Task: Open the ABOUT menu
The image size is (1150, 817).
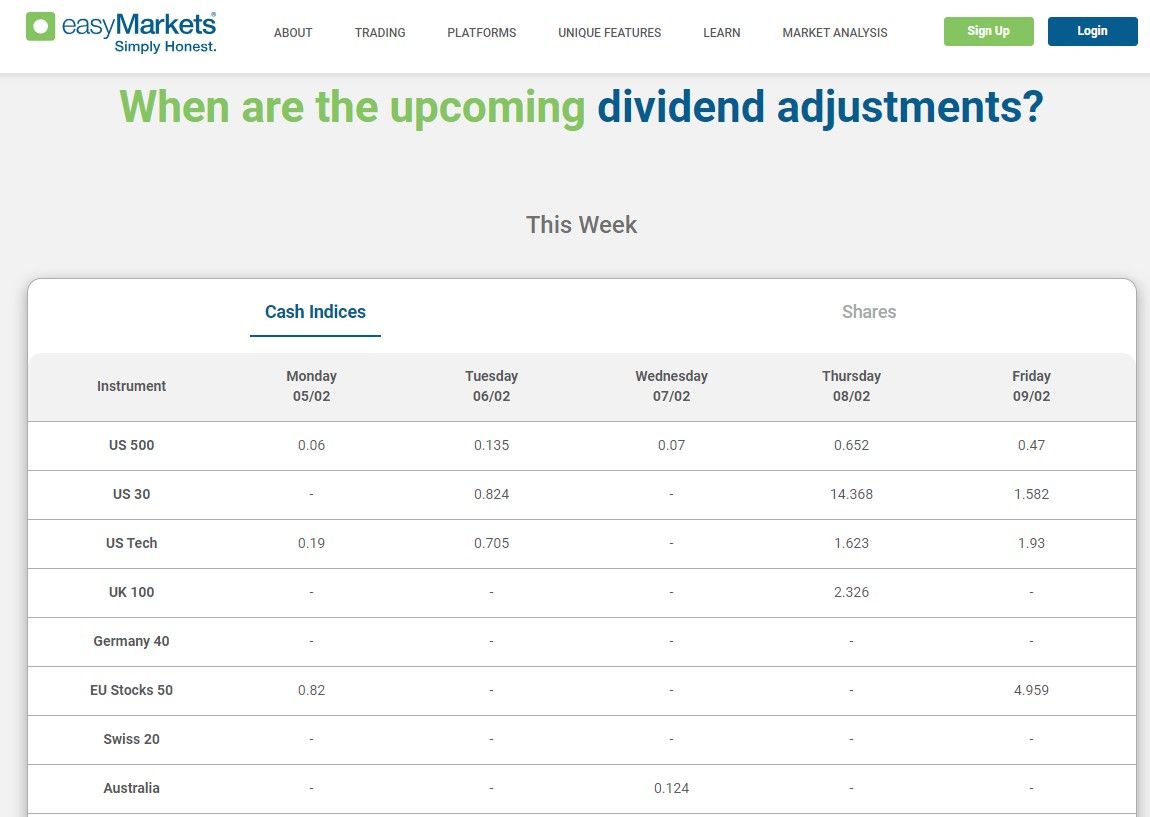Action: point(293,33)
